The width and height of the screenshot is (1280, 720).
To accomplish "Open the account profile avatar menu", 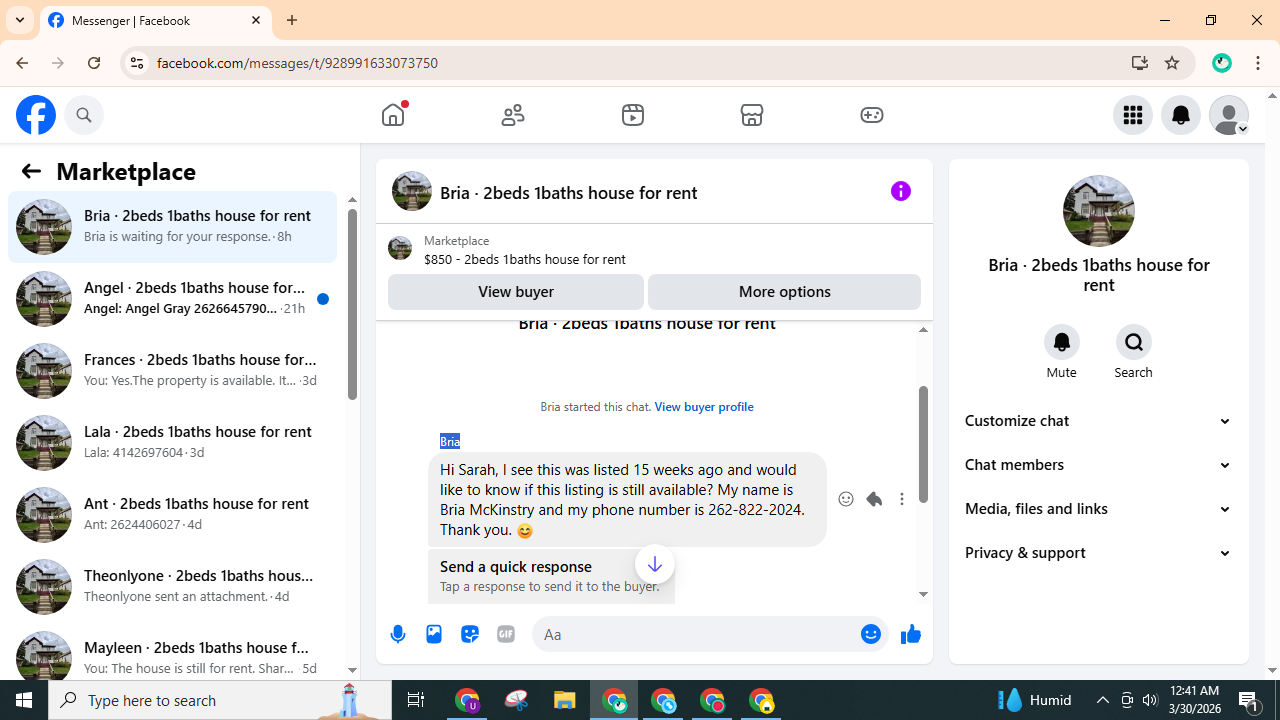I will click(x=1229, y=115).
